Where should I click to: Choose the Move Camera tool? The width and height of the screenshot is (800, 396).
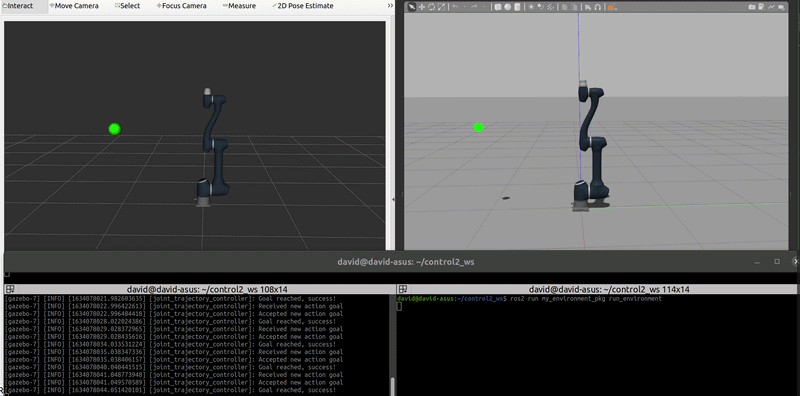coord(73,6)
